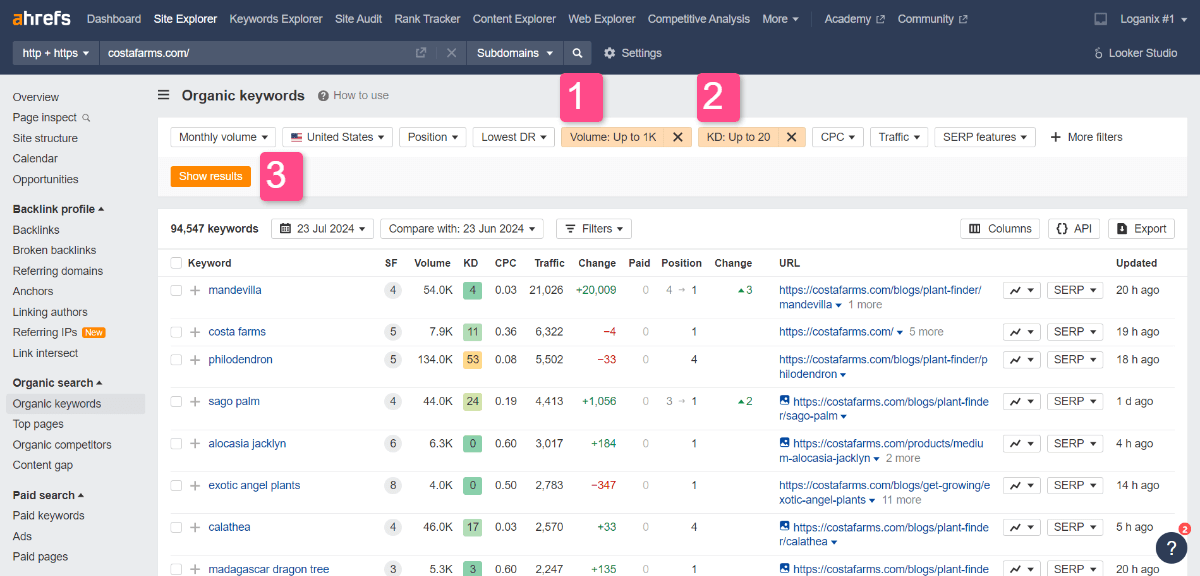Screen dimensions: 1200x576
Task: Open the CPC filter dropdown
Action: coord(838,137)
